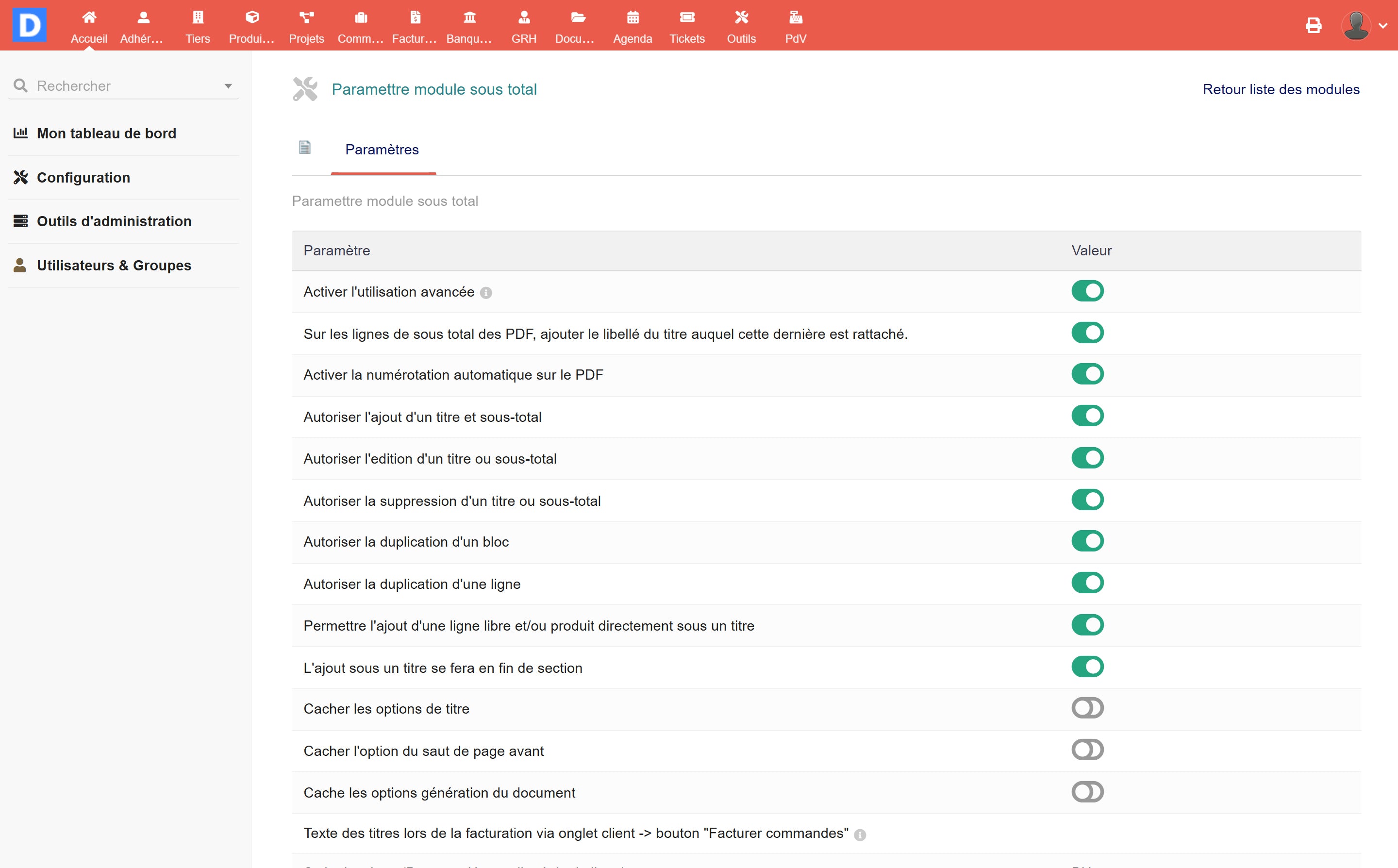Image resolution: width=1398 pixels, height=868 pixels.
Task: Disable Activer la numérotation automatique sur le PDF
Action: (1087, 374)
